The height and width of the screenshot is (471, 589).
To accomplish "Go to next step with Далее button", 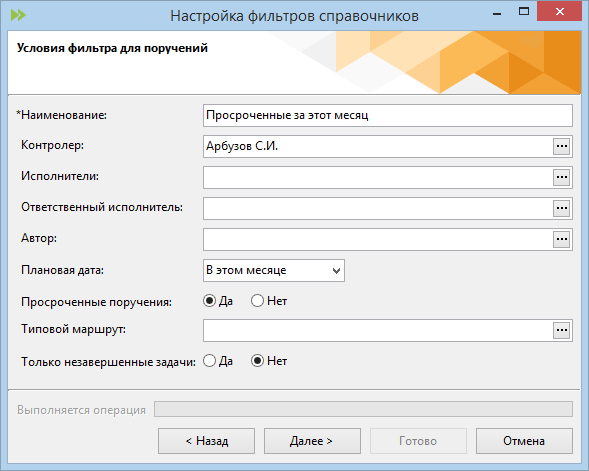I will tap(312, 441).
